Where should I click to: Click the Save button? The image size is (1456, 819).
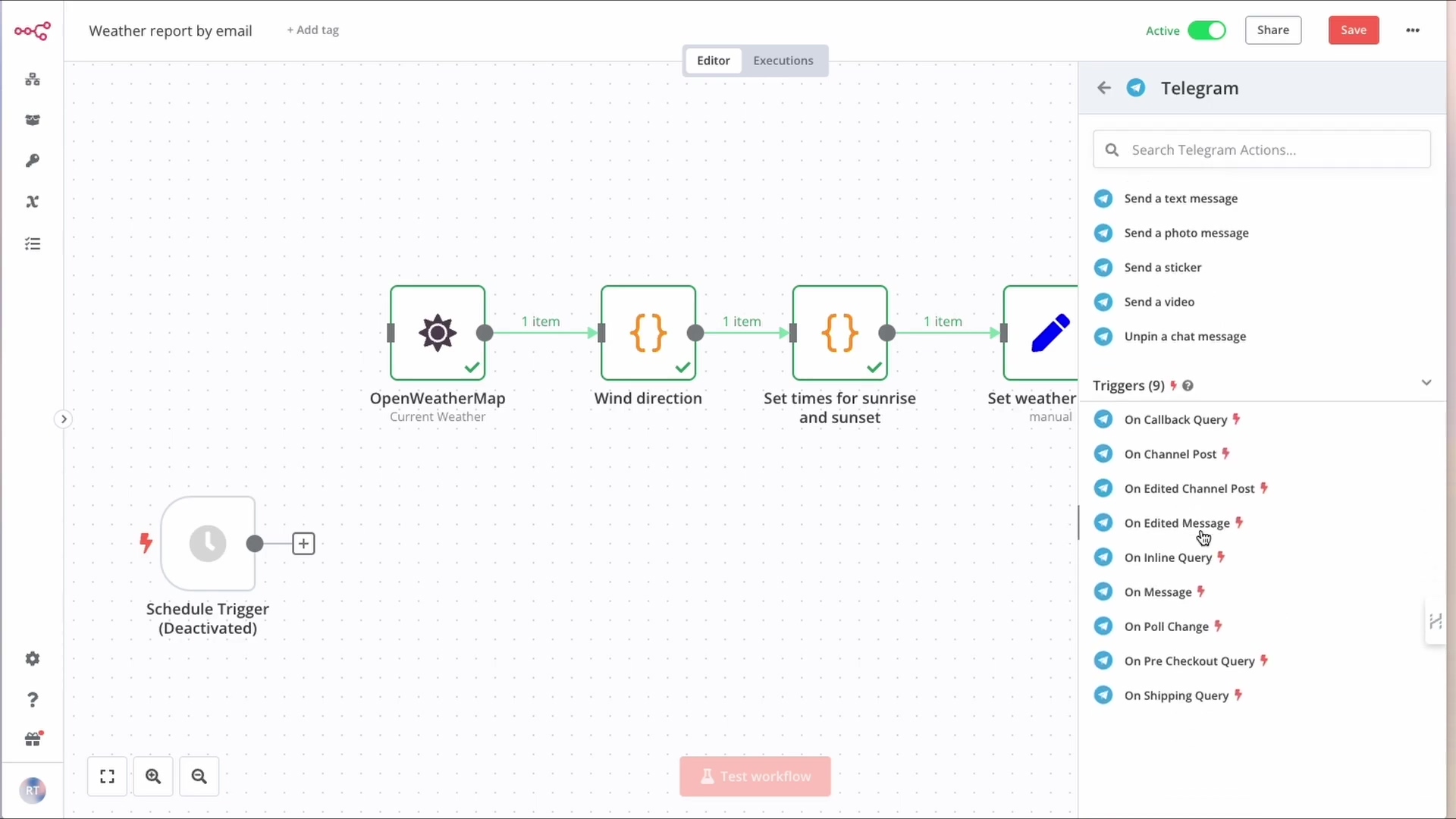[1354, 30]
